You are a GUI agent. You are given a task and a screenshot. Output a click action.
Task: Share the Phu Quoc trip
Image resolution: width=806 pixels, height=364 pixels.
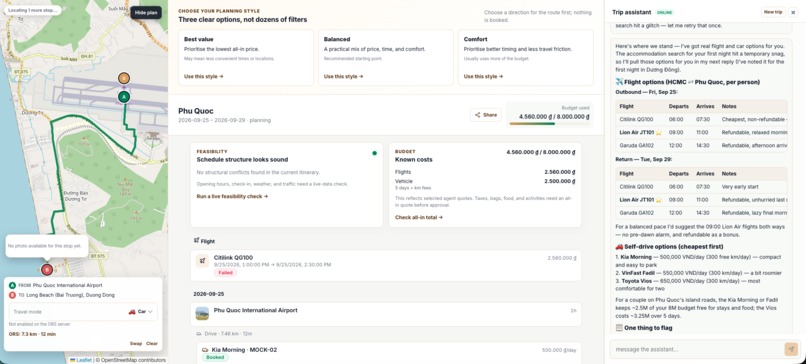click(486, 115)
